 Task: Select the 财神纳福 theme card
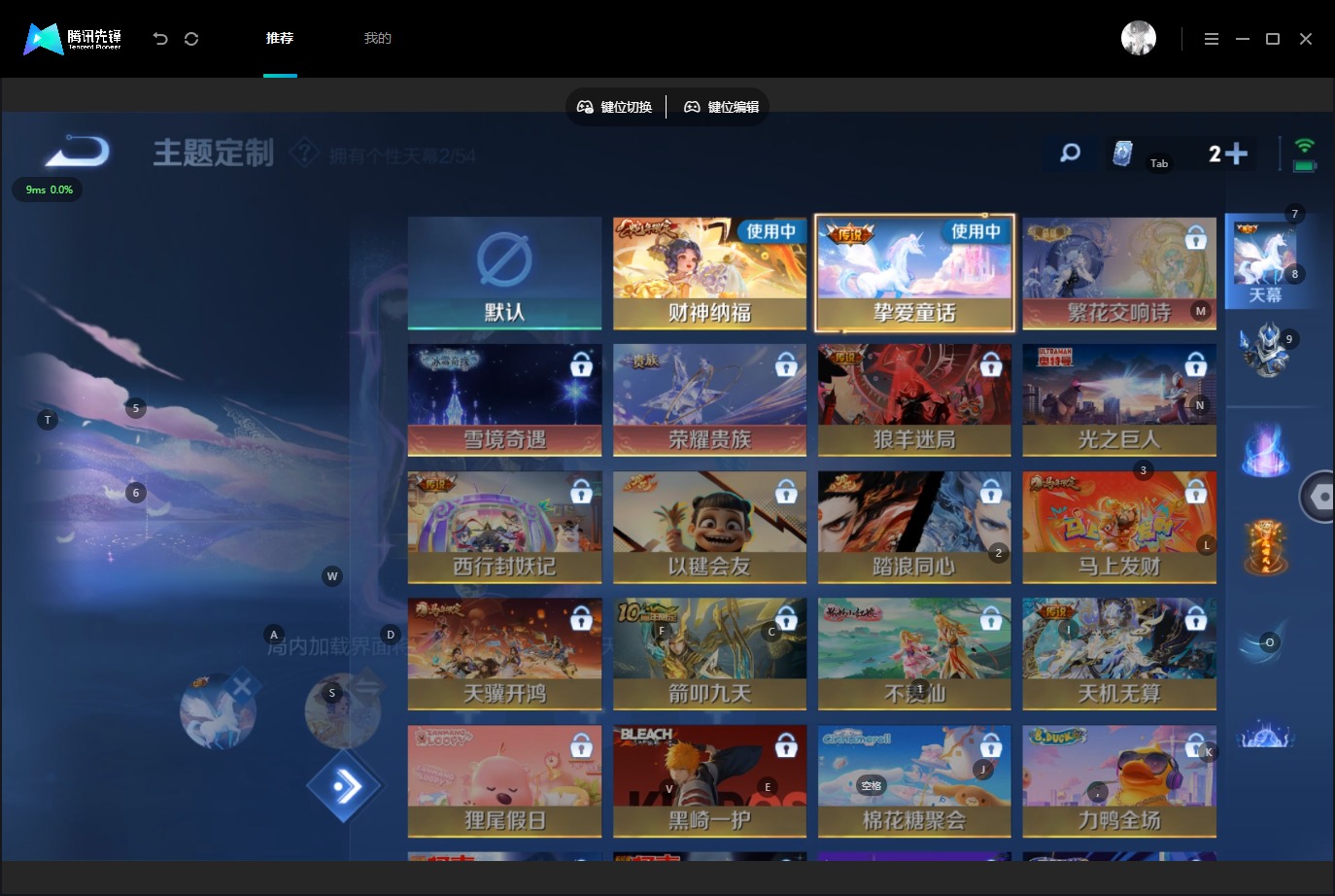[710, 273]
